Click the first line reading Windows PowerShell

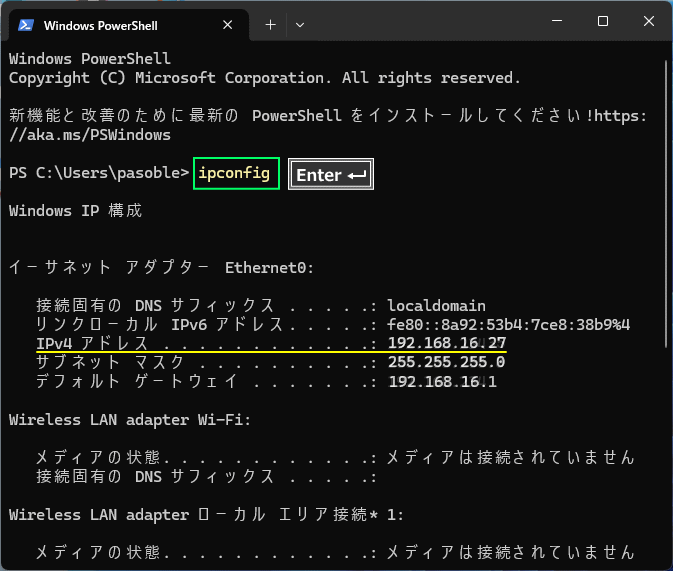tap(90, 58)
